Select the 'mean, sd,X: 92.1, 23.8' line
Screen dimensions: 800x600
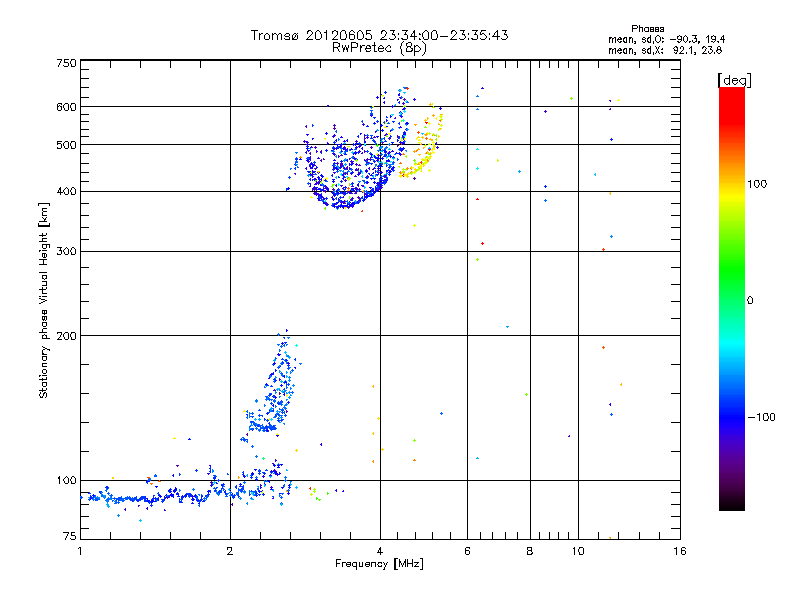tap(665, 50)
